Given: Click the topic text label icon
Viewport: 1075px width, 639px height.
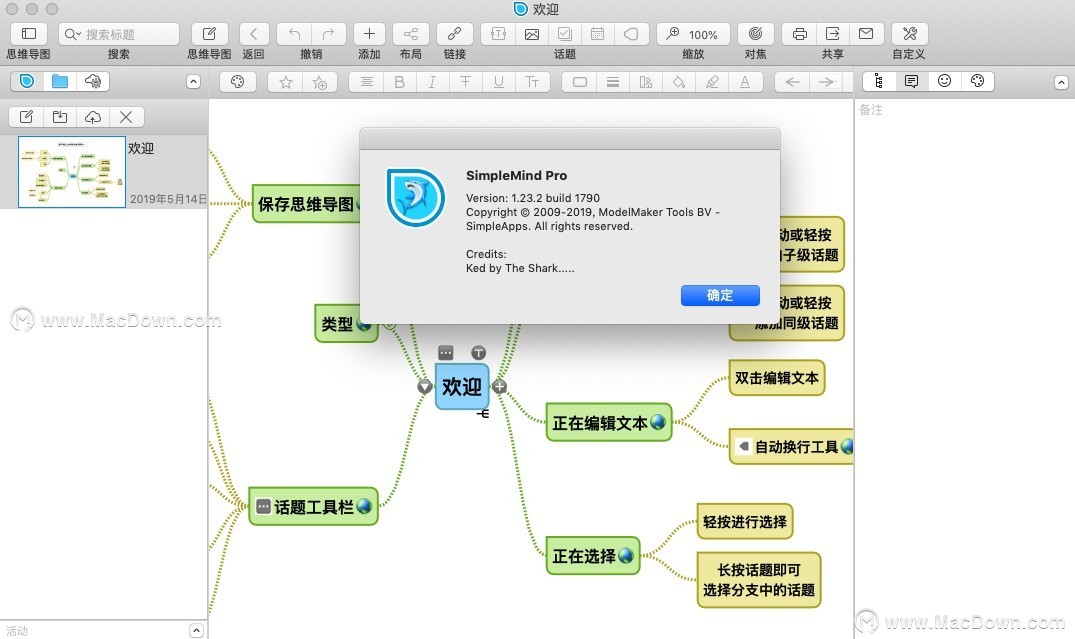Looking at the screenshot, I should point(498,34).
